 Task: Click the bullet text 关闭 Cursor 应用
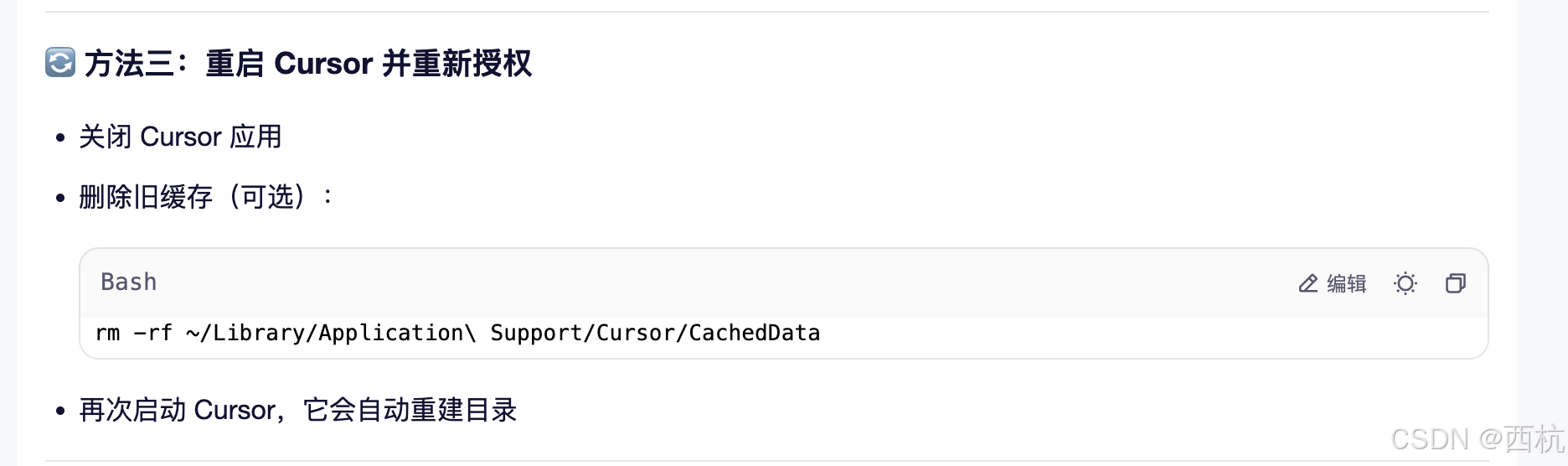coord(180,137)
